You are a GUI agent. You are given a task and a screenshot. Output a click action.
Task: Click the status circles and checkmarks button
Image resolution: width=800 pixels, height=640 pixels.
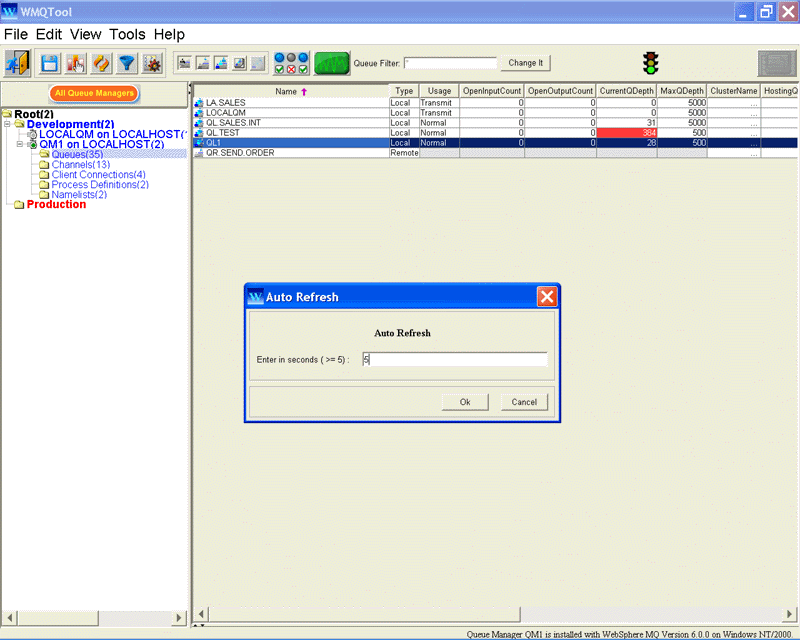coord(291,63)
